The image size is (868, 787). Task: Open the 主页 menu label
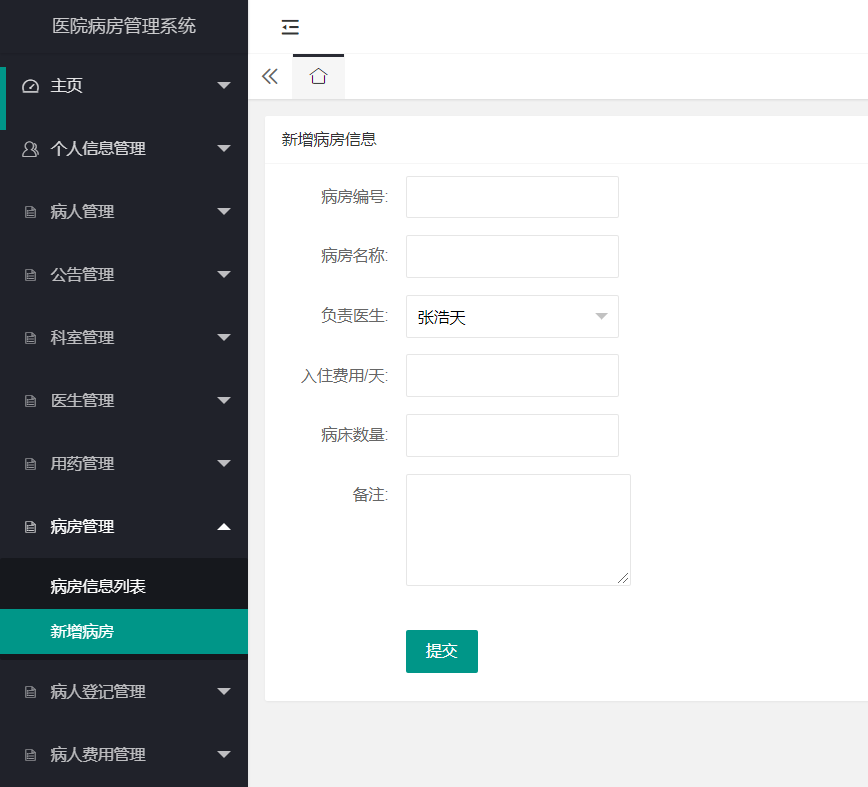(66, 86)
